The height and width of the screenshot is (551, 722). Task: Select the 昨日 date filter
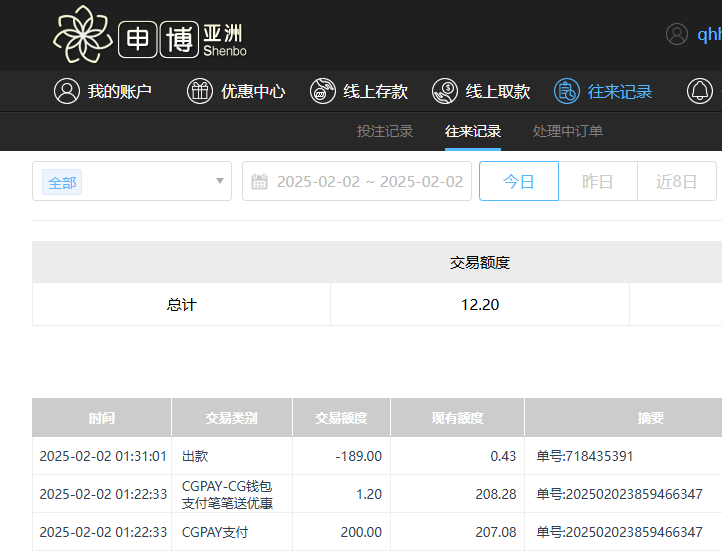point(597,182)
